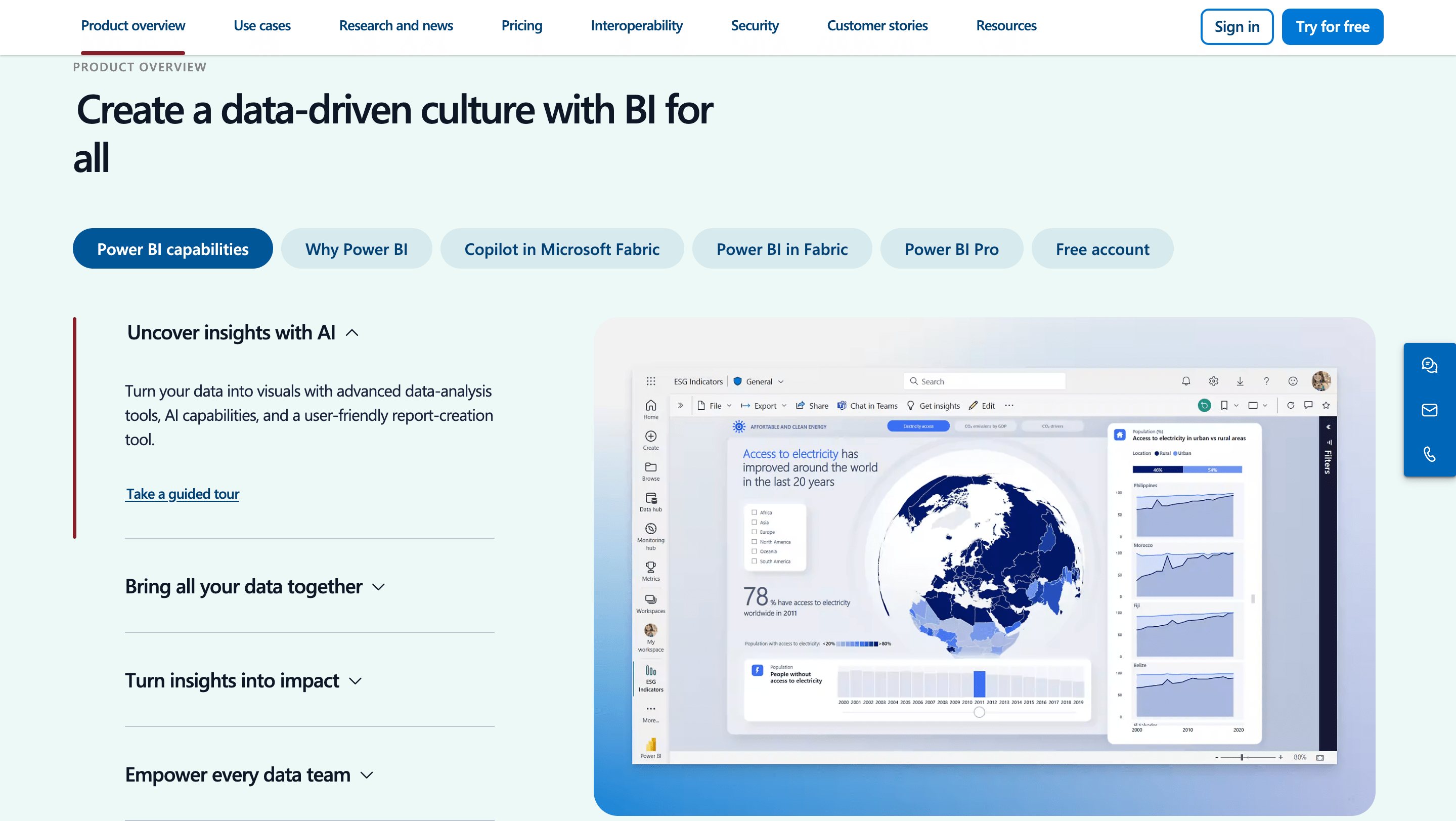This screenshot has width=1456, height=821.
Task: Click the Sign in button
Action: click(x=1237, y=27)
